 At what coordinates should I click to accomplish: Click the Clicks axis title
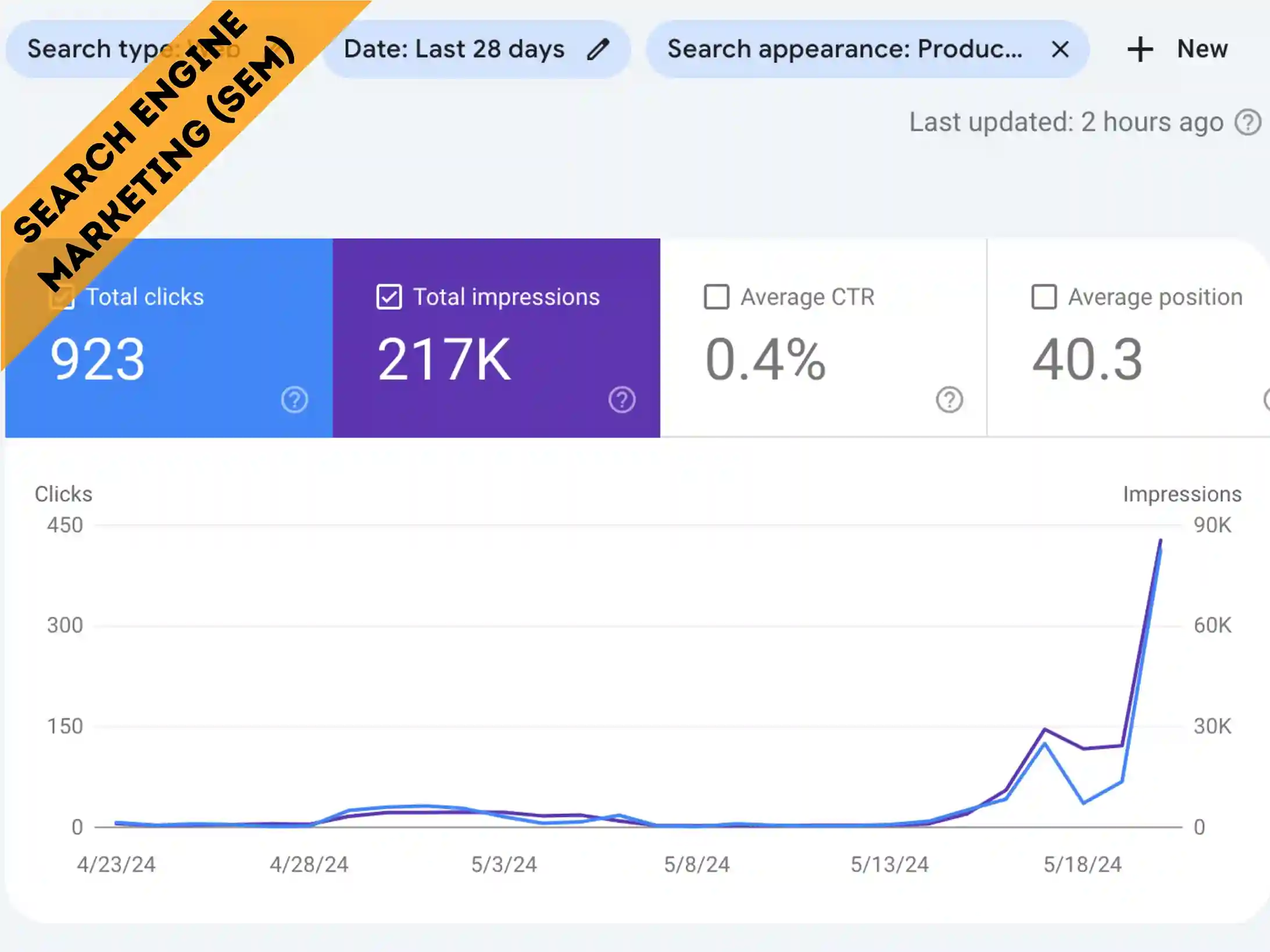(63, 494)
